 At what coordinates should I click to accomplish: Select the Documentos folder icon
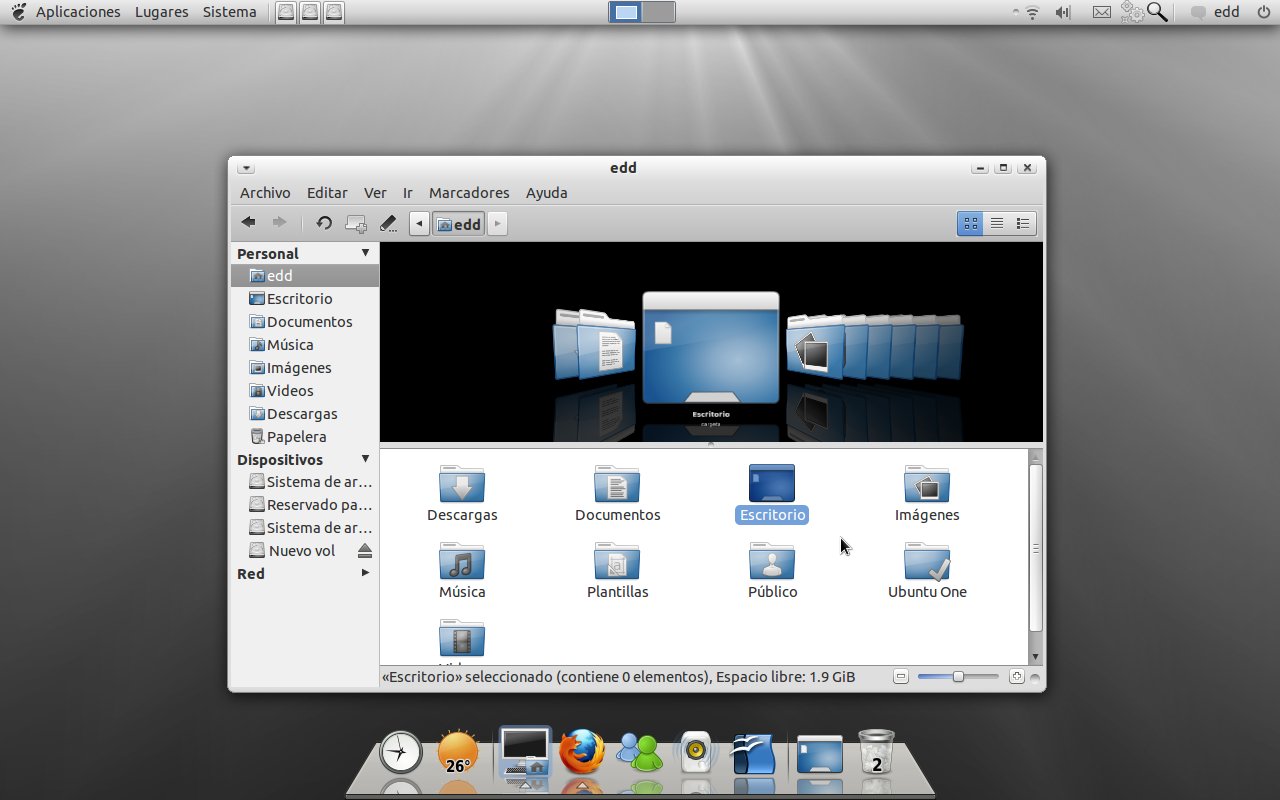click(x=617, y=483)
